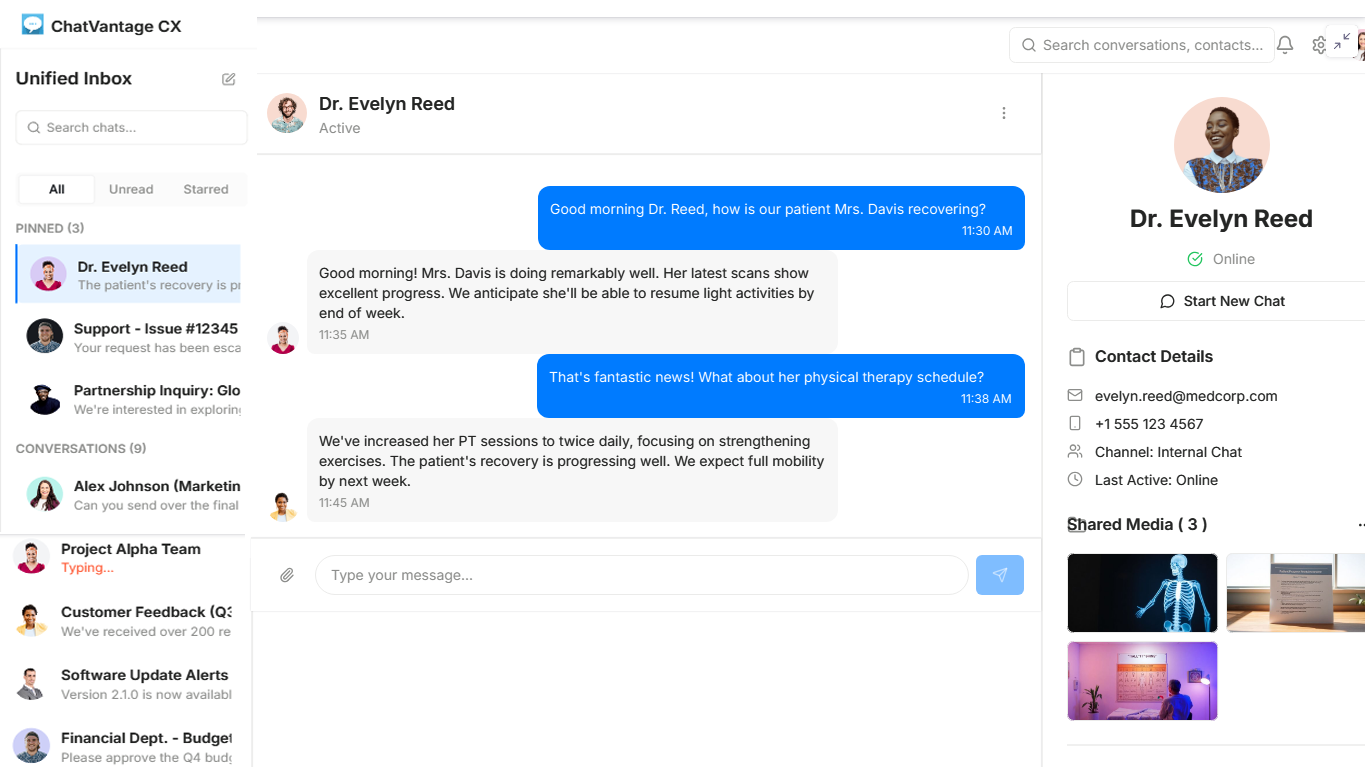Image resolution: width=1365 pixels, height=767 pixels.
Task: Switch to the Unread tab
Action: tap(131, 189)
